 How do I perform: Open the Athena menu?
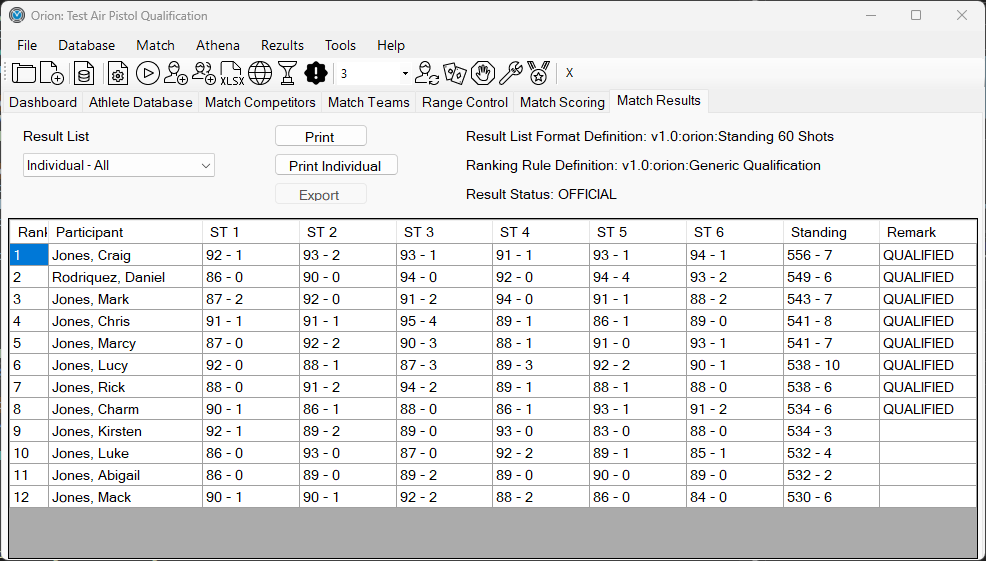coord(217,45)
